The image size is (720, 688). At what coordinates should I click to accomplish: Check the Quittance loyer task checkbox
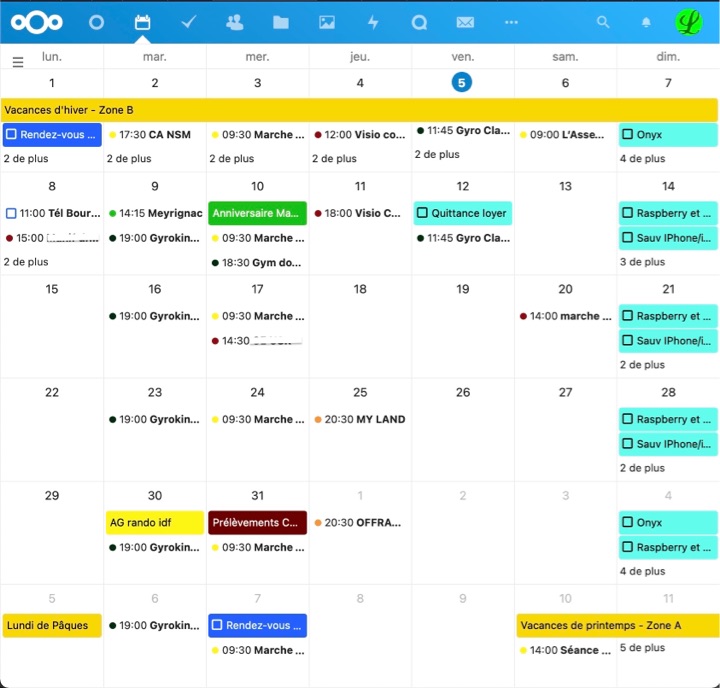pos(422,213)
